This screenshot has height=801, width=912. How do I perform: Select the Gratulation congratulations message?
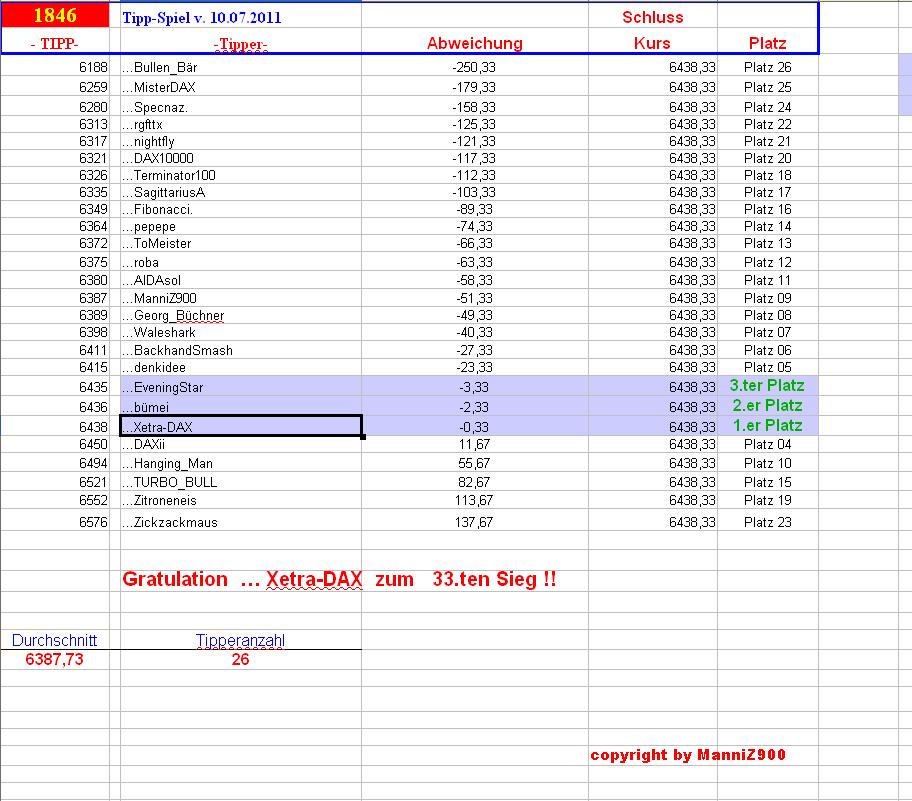click(x=340, y=579)
